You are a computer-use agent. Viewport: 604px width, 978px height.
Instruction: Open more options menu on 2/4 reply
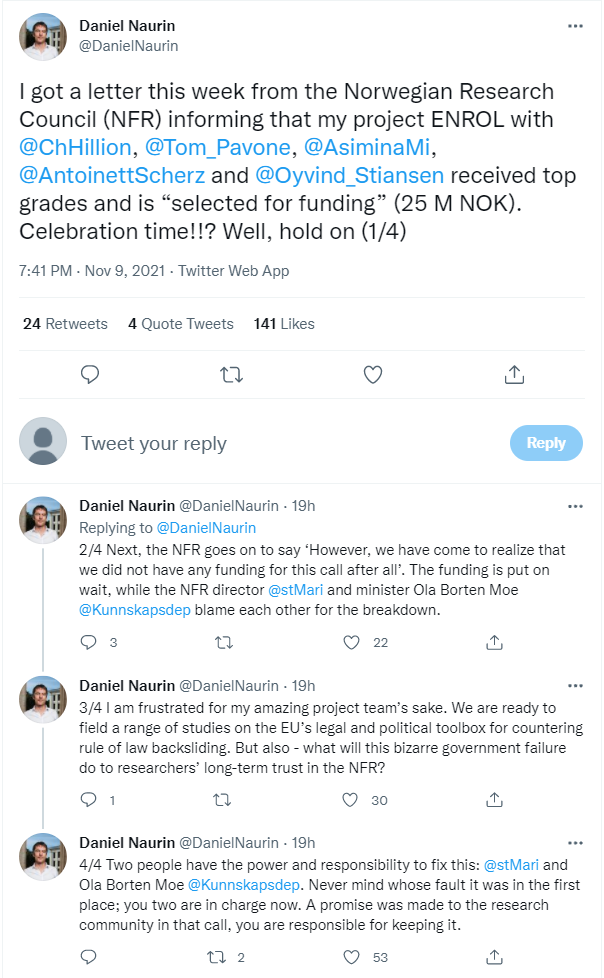coord(575,506)
